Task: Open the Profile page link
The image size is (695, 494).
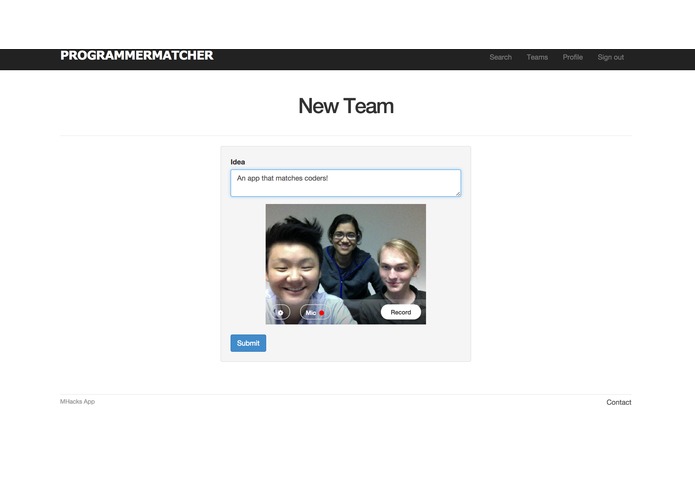Action: click(x=573, y=57)
